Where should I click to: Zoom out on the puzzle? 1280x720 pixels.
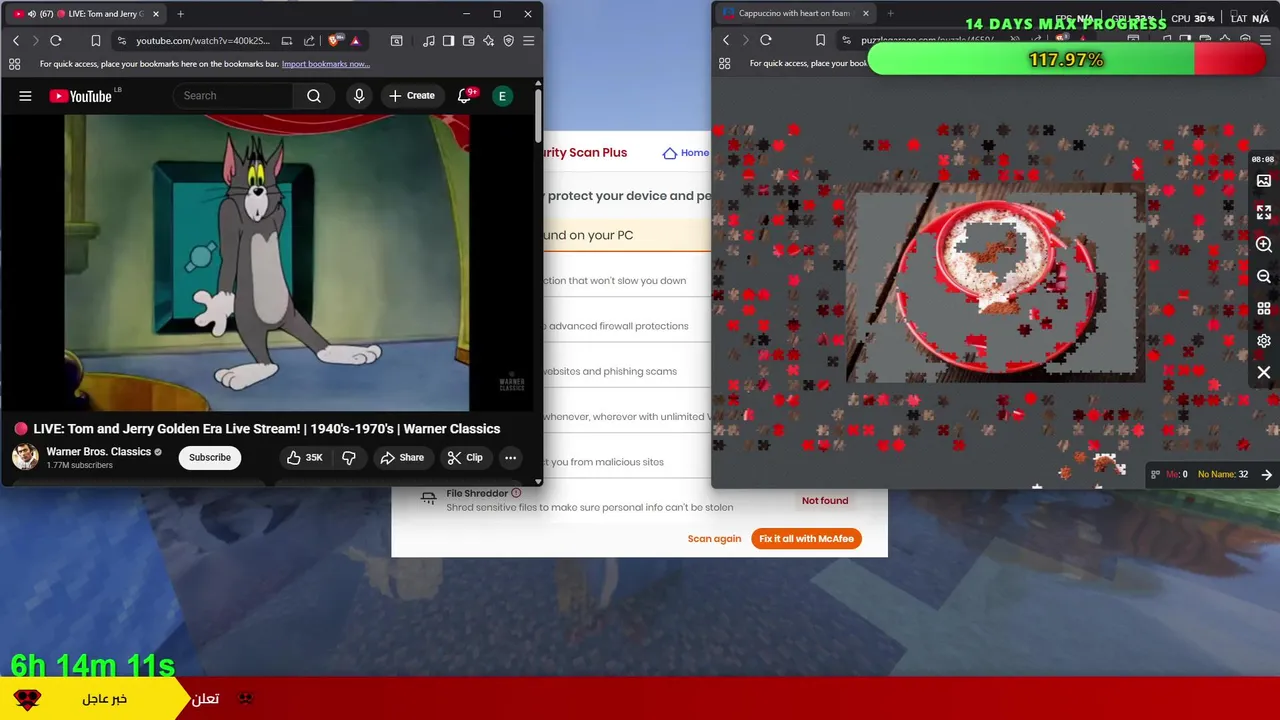[1264, 277]
